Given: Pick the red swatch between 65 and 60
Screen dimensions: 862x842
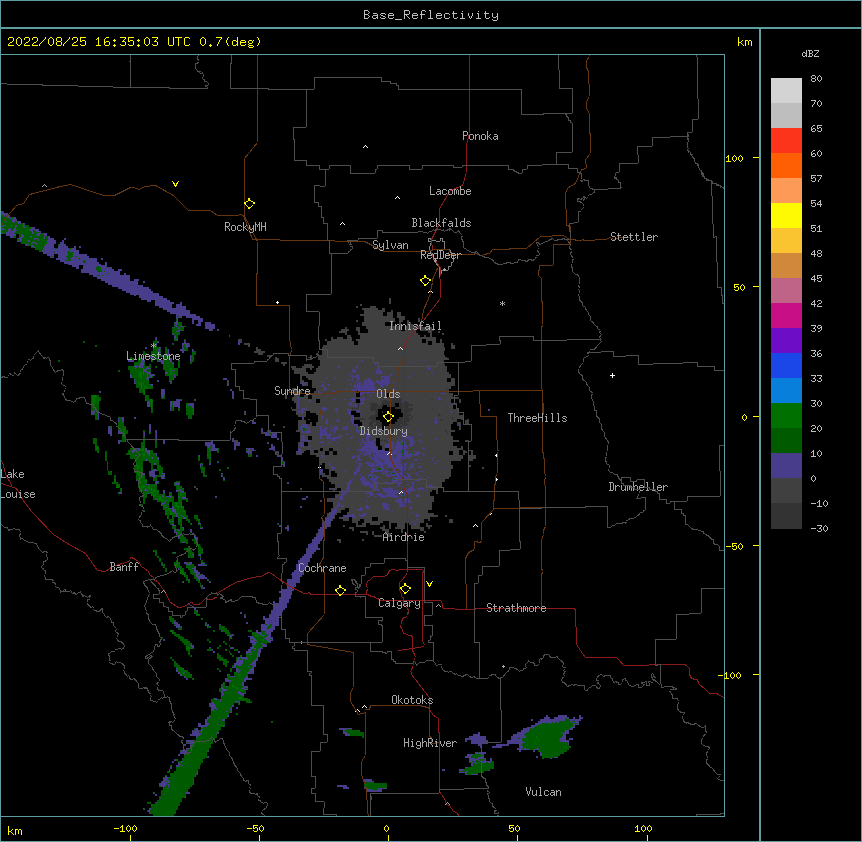Looking at the screenshot, I should pyautogui.click(x=786, y=141).
